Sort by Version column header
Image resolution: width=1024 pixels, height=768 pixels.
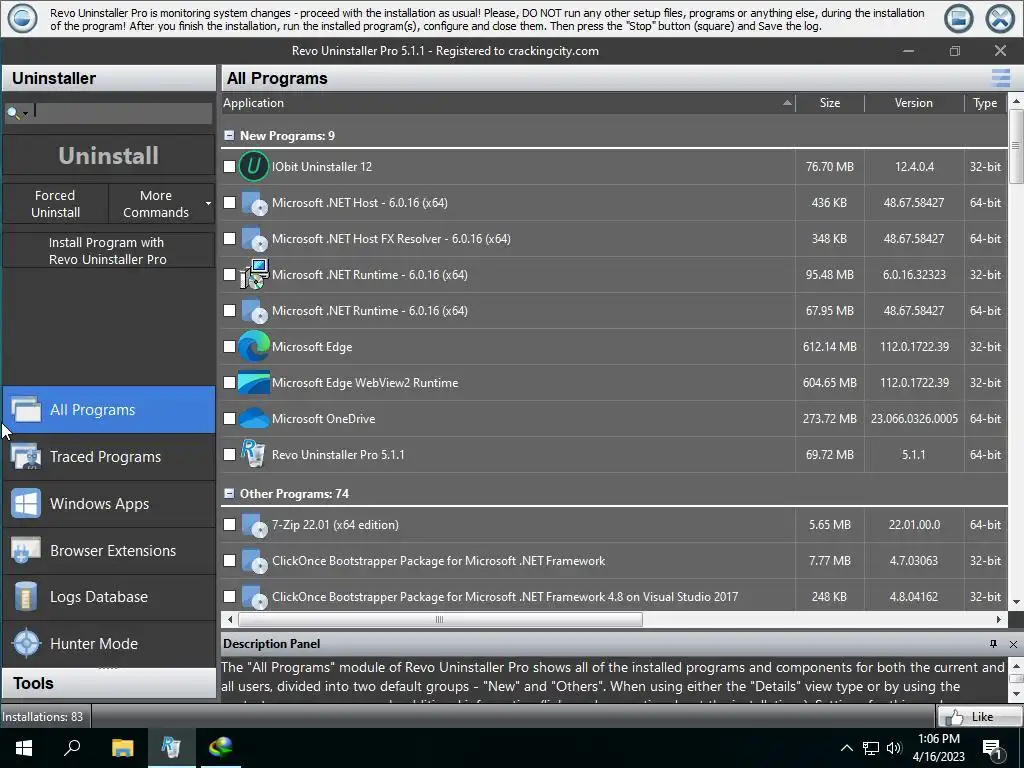(x=914, y=103)
